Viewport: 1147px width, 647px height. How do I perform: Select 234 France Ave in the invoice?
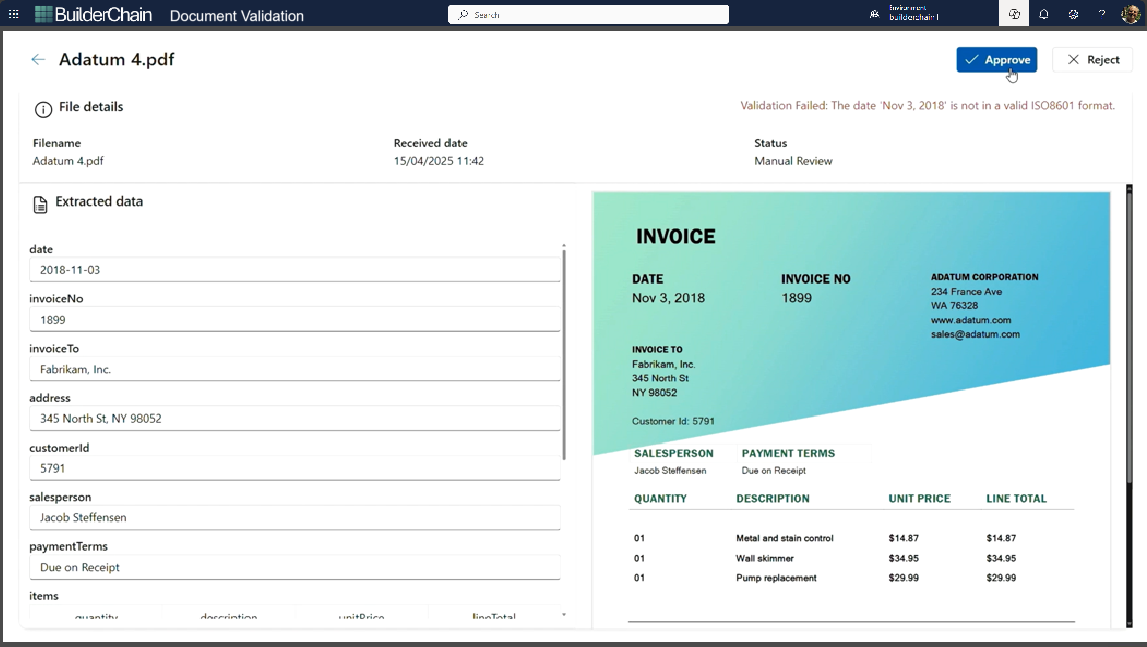click(x=966, y=291)
